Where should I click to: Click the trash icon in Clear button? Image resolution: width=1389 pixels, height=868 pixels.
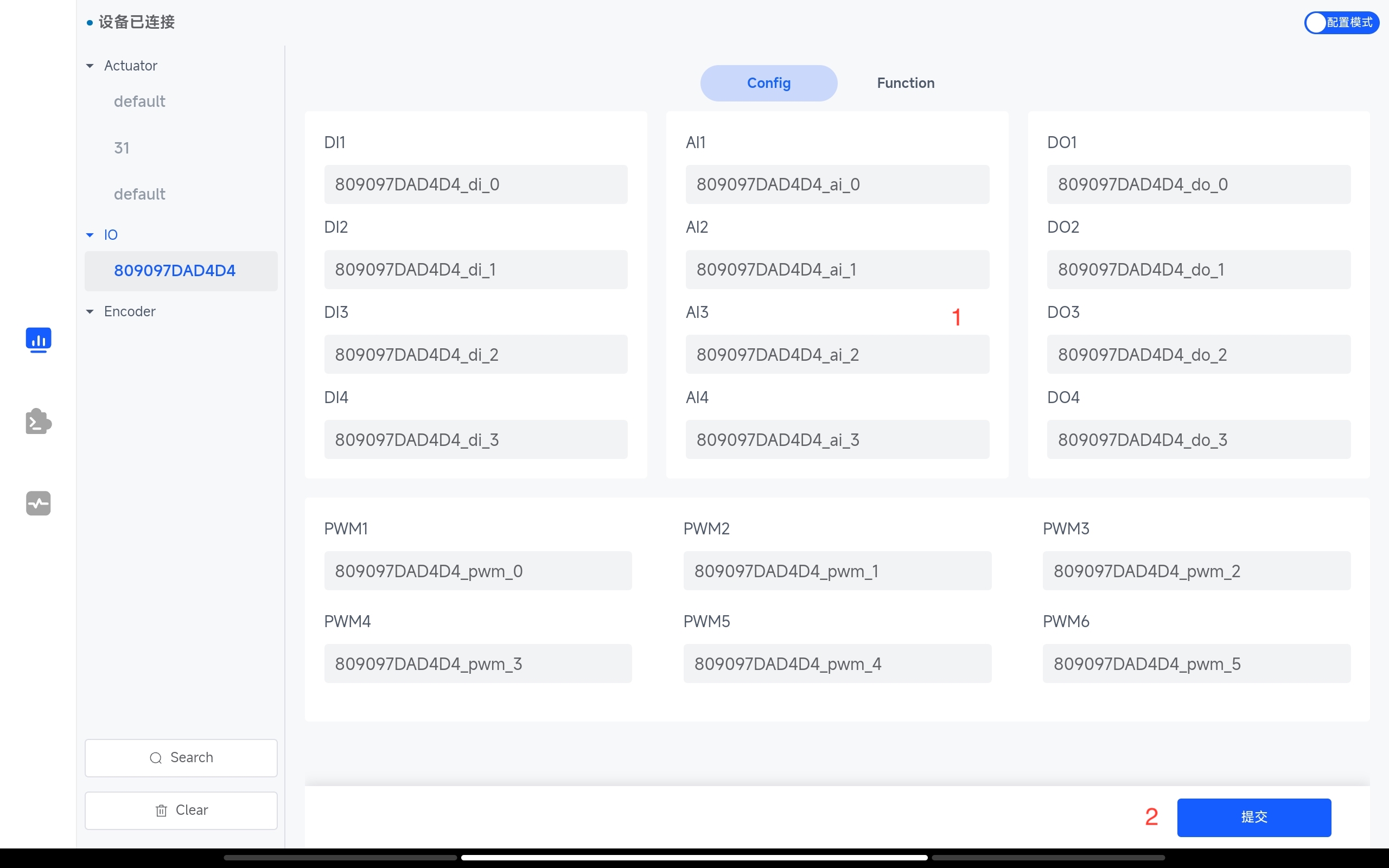pos(161,810)
